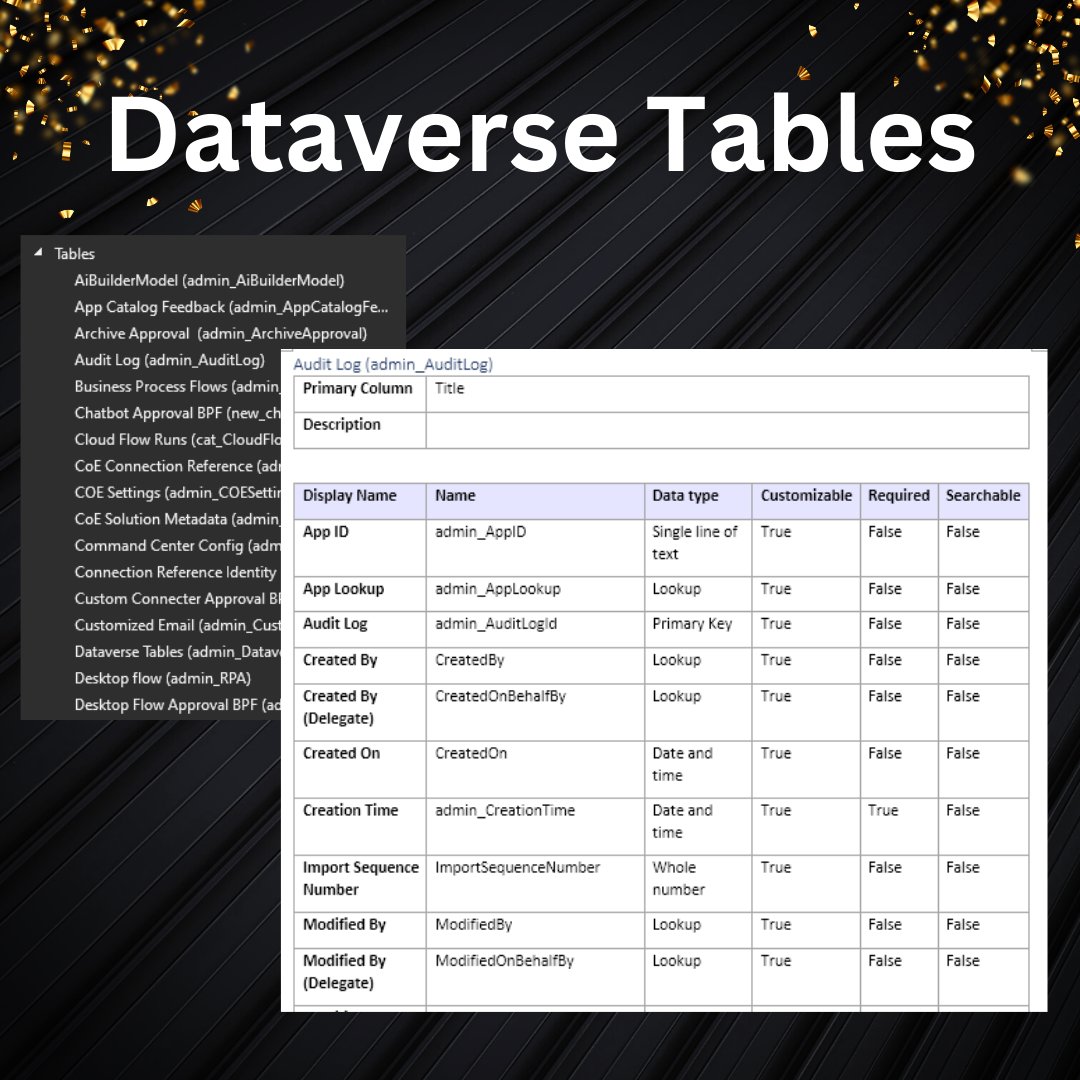Select the ImportSequenceNumber name cell
This screenshot has width=1080, height=1080.
[535, 884]
